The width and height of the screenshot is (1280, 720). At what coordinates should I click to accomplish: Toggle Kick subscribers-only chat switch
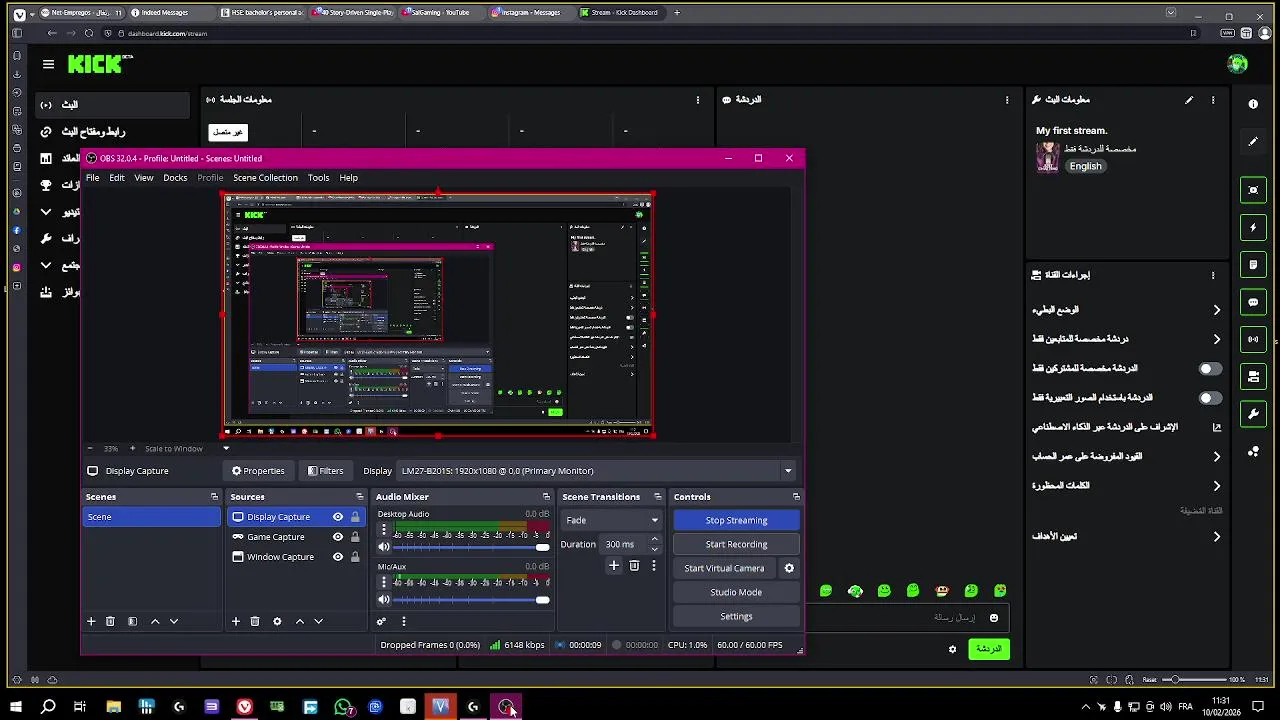click(x=1210, y=369)
